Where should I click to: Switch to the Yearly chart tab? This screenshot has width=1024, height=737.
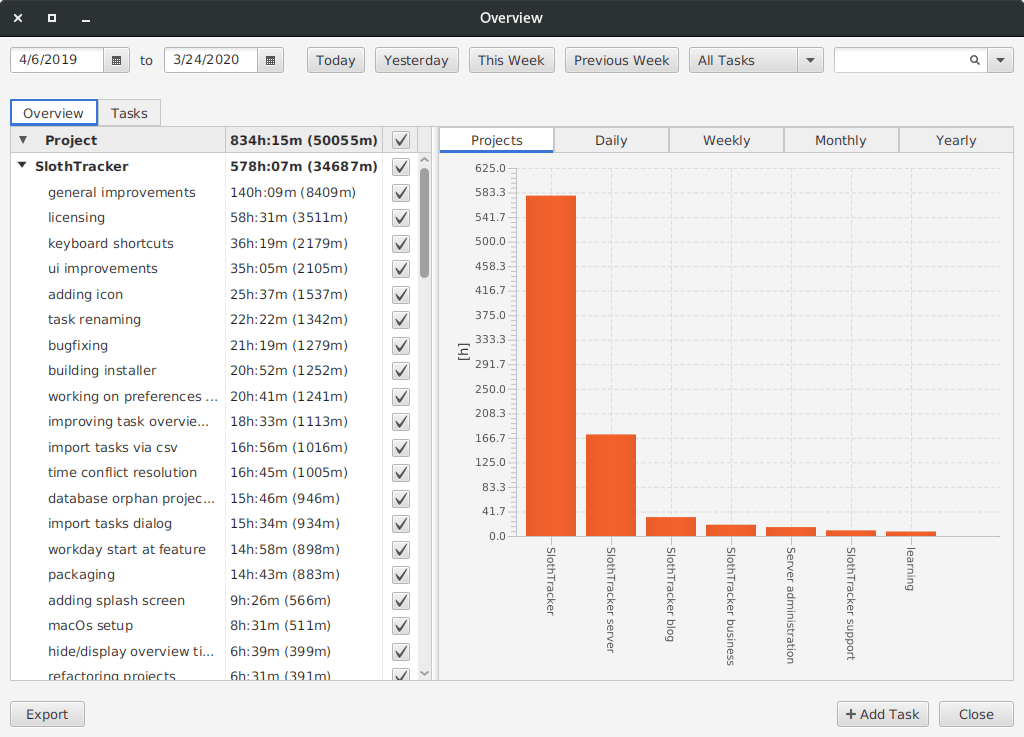[x=956, y=140]
